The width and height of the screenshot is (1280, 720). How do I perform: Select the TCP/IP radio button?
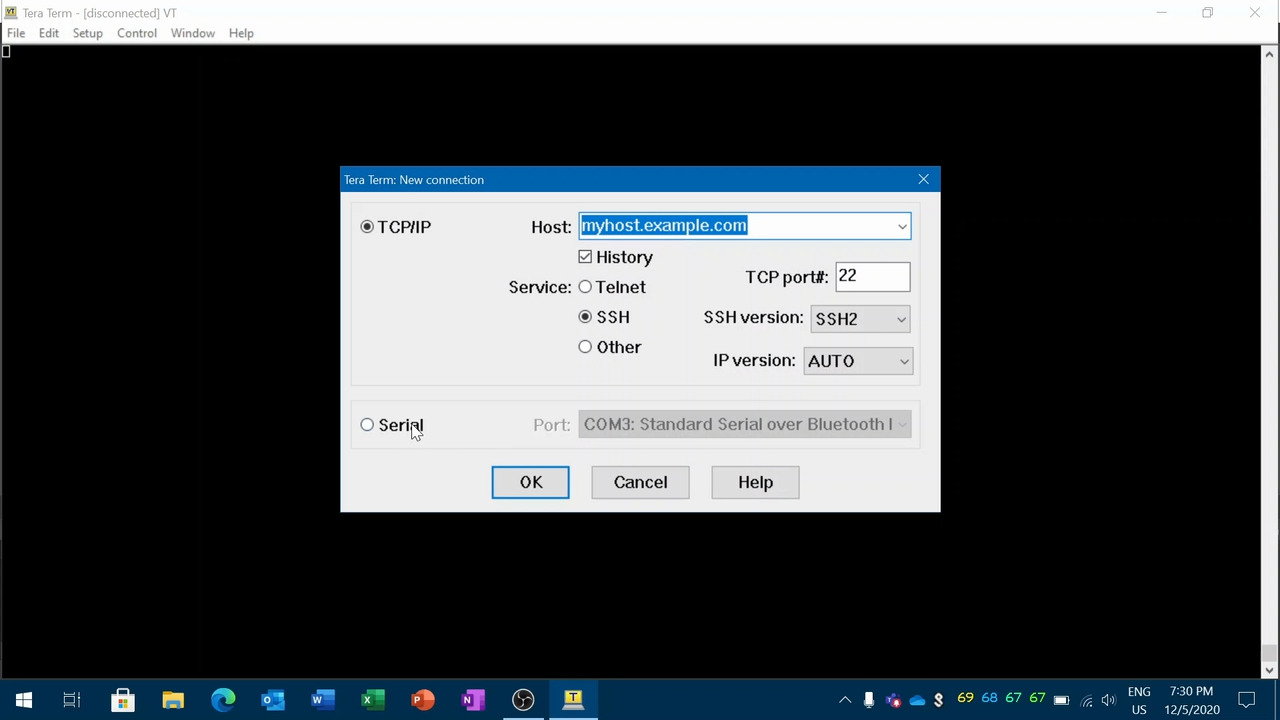pos(367,227)
